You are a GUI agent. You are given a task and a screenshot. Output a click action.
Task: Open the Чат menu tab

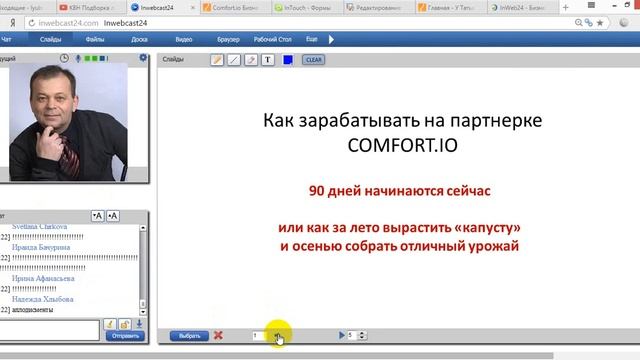pos(6,39)
